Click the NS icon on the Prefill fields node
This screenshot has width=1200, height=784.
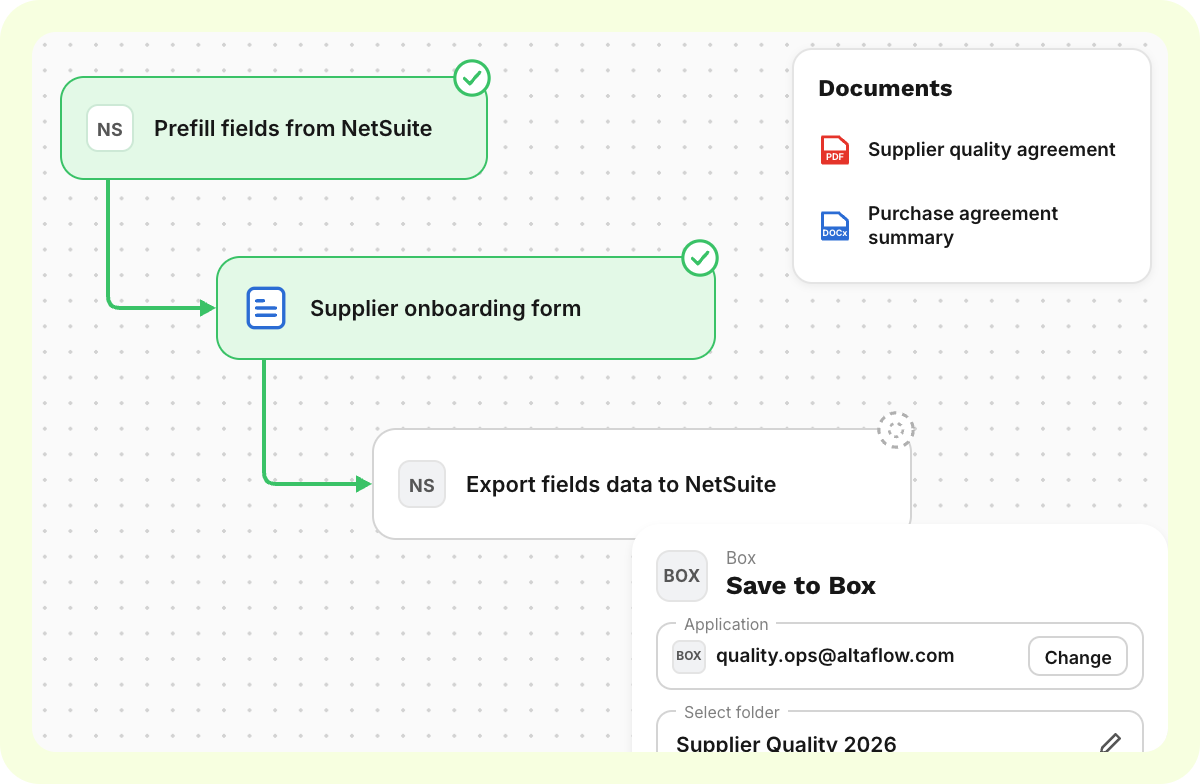[x=110, y=129]
